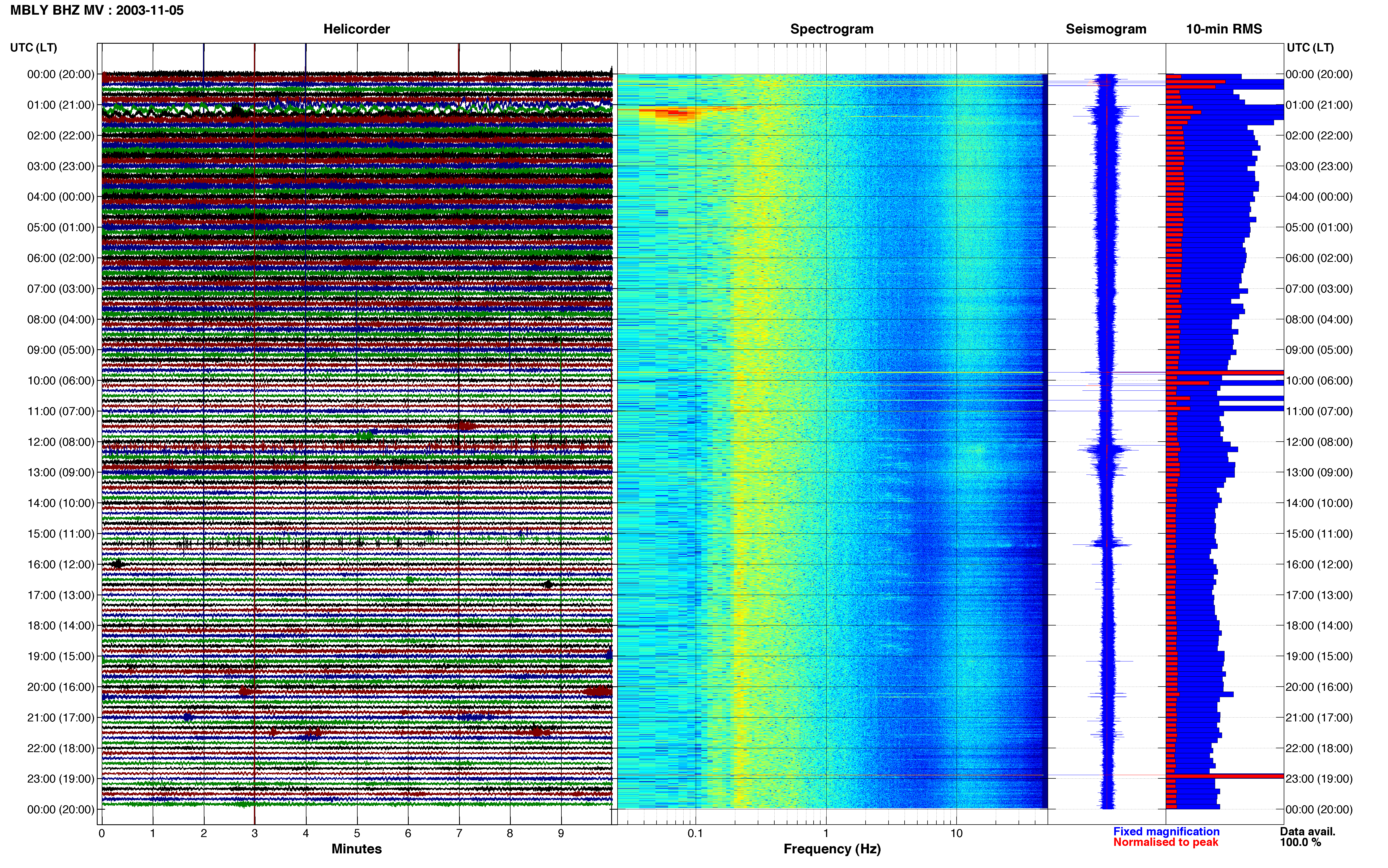Viewport: 1388px width, 868px height.
Task: Click the '9' tick on Minutes axis
Action: coord(561,833)
